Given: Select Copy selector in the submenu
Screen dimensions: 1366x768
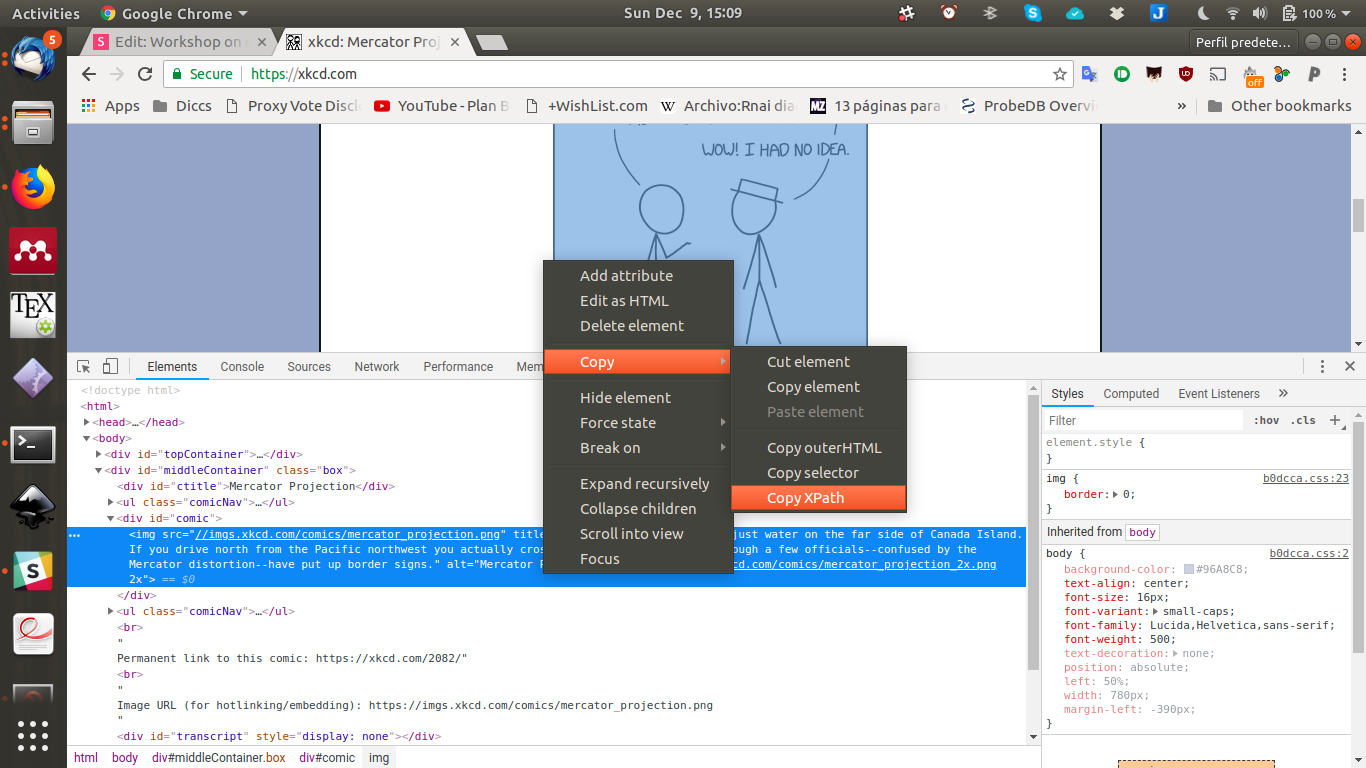Looking at the screenshot, I should [818, 473].
